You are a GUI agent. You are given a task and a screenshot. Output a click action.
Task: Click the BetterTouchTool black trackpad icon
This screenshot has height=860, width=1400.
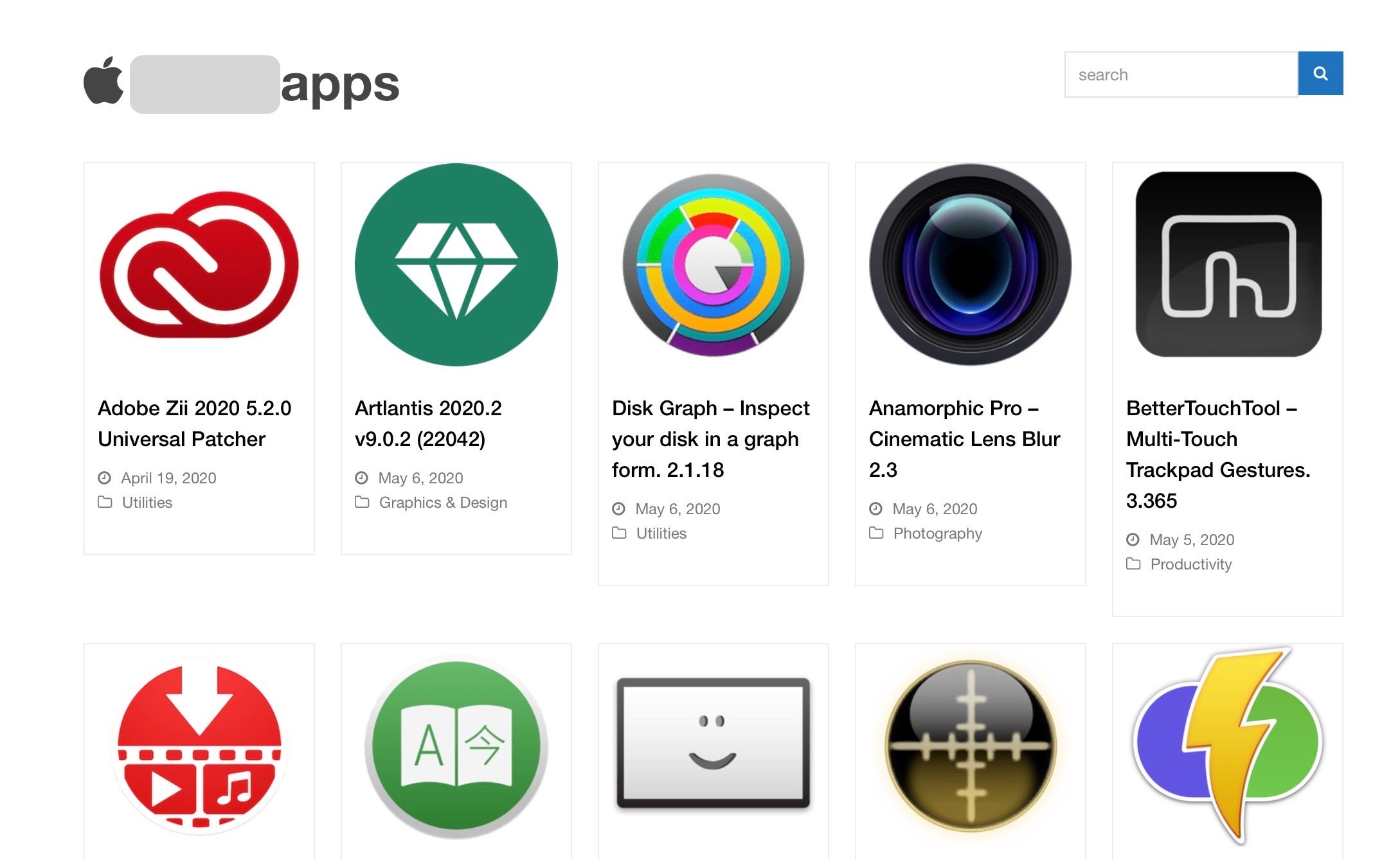point(1228,265)
